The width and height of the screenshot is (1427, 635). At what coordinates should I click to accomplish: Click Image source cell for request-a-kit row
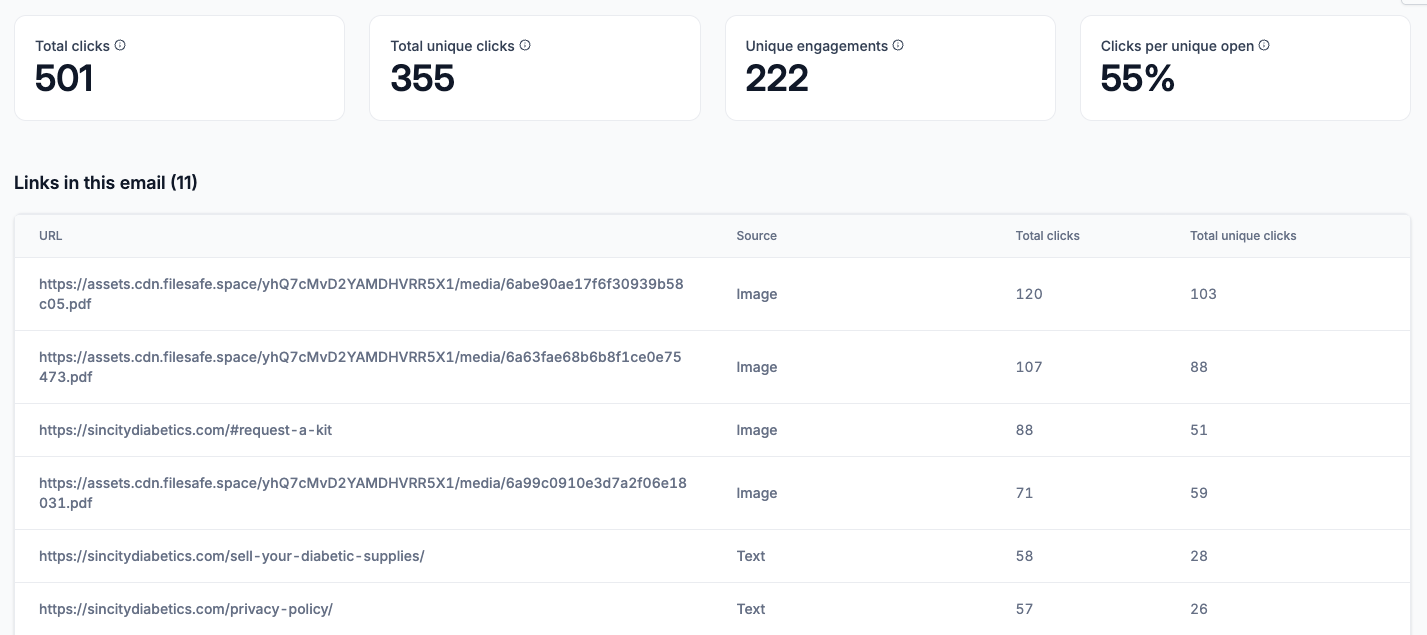757,430
